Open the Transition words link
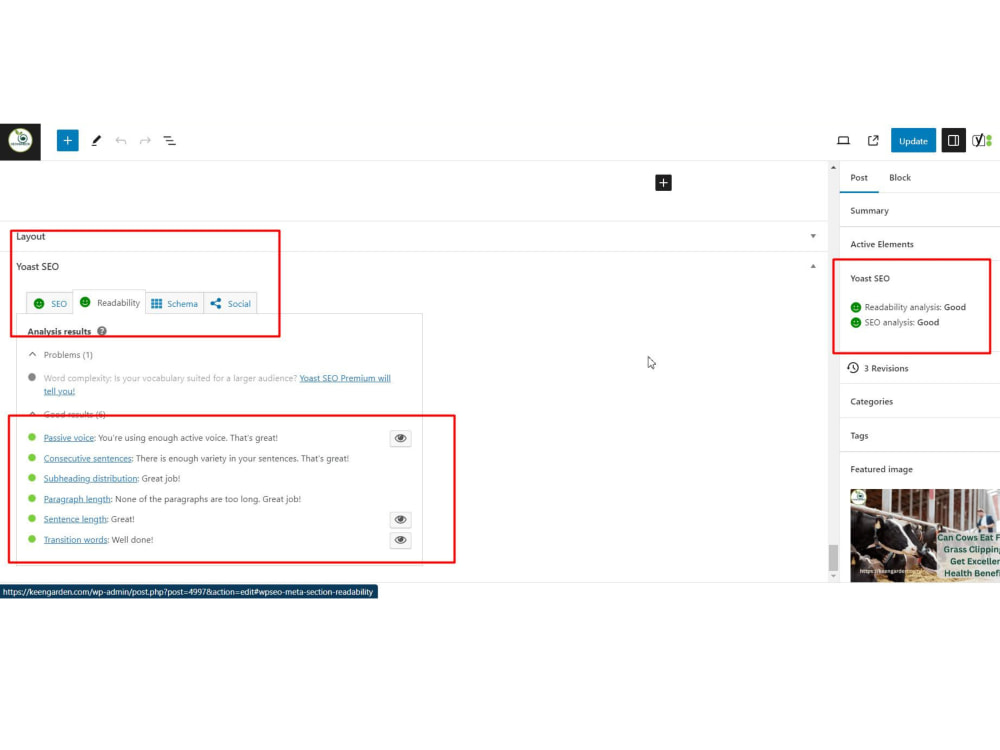 (75, 540)
